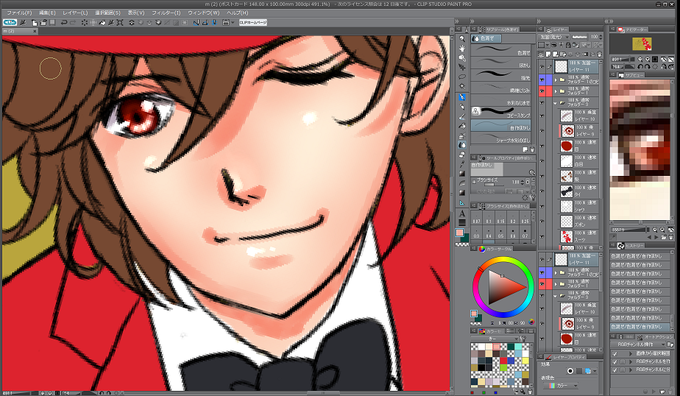Open the 表示(V) menu
The width and height of the screenshot is (680, 396).
coord(135,13)
